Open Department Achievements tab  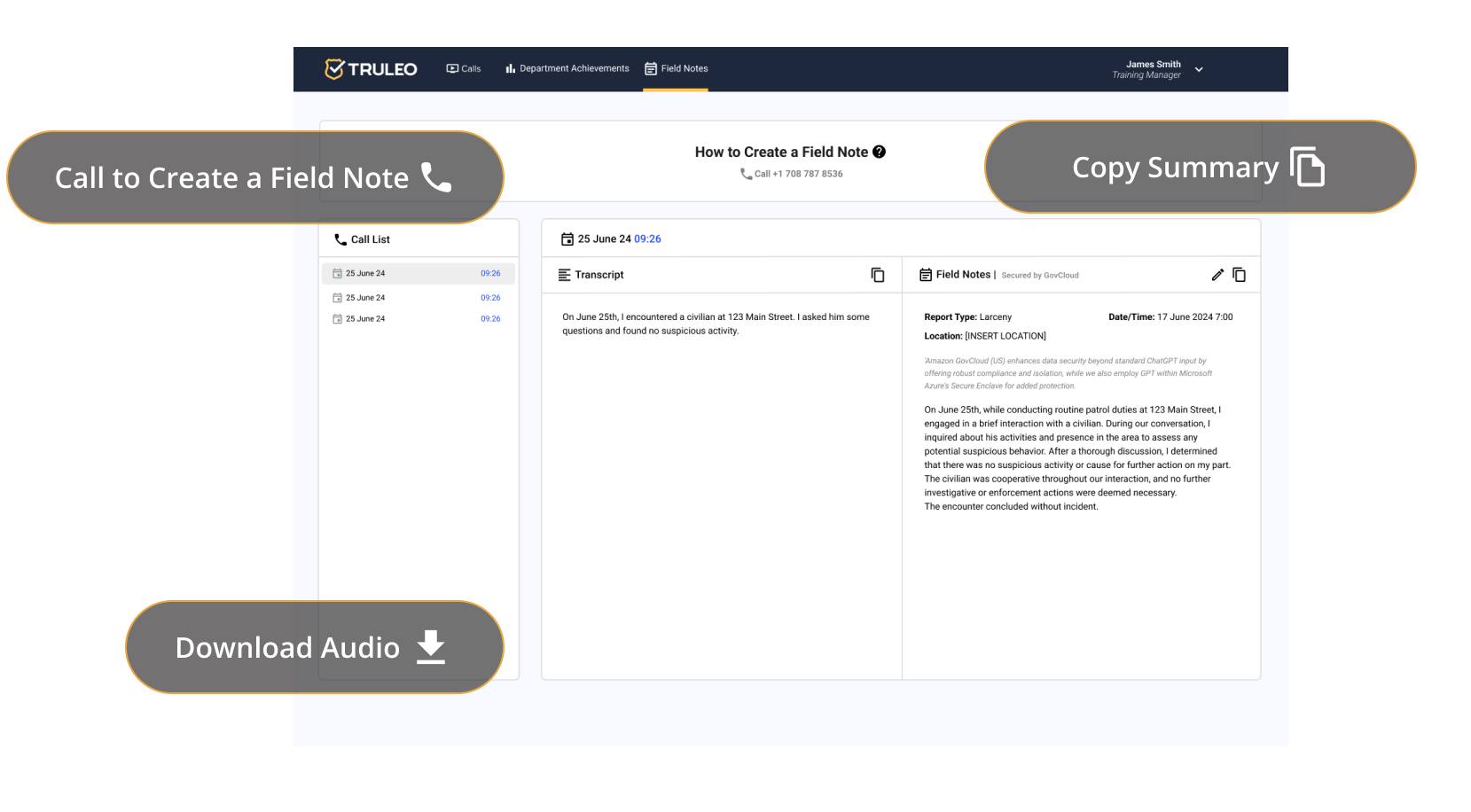567,68
